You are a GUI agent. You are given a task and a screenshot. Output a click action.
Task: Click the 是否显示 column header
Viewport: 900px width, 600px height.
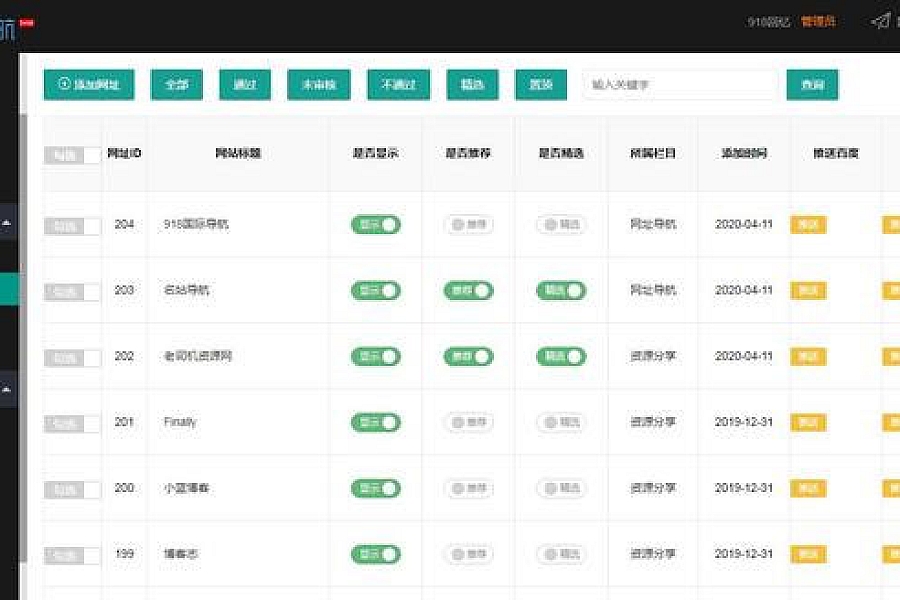tap(376, 153)
